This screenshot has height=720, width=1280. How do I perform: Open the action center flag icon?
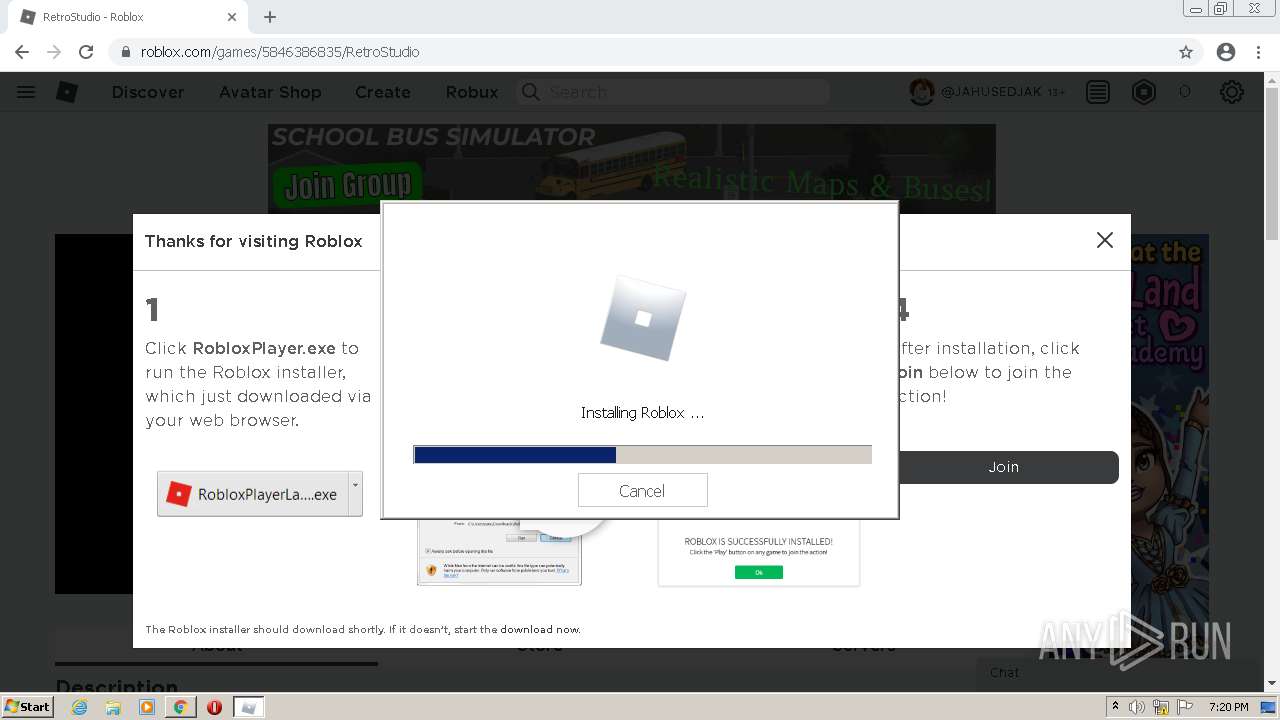(1185, 707)
